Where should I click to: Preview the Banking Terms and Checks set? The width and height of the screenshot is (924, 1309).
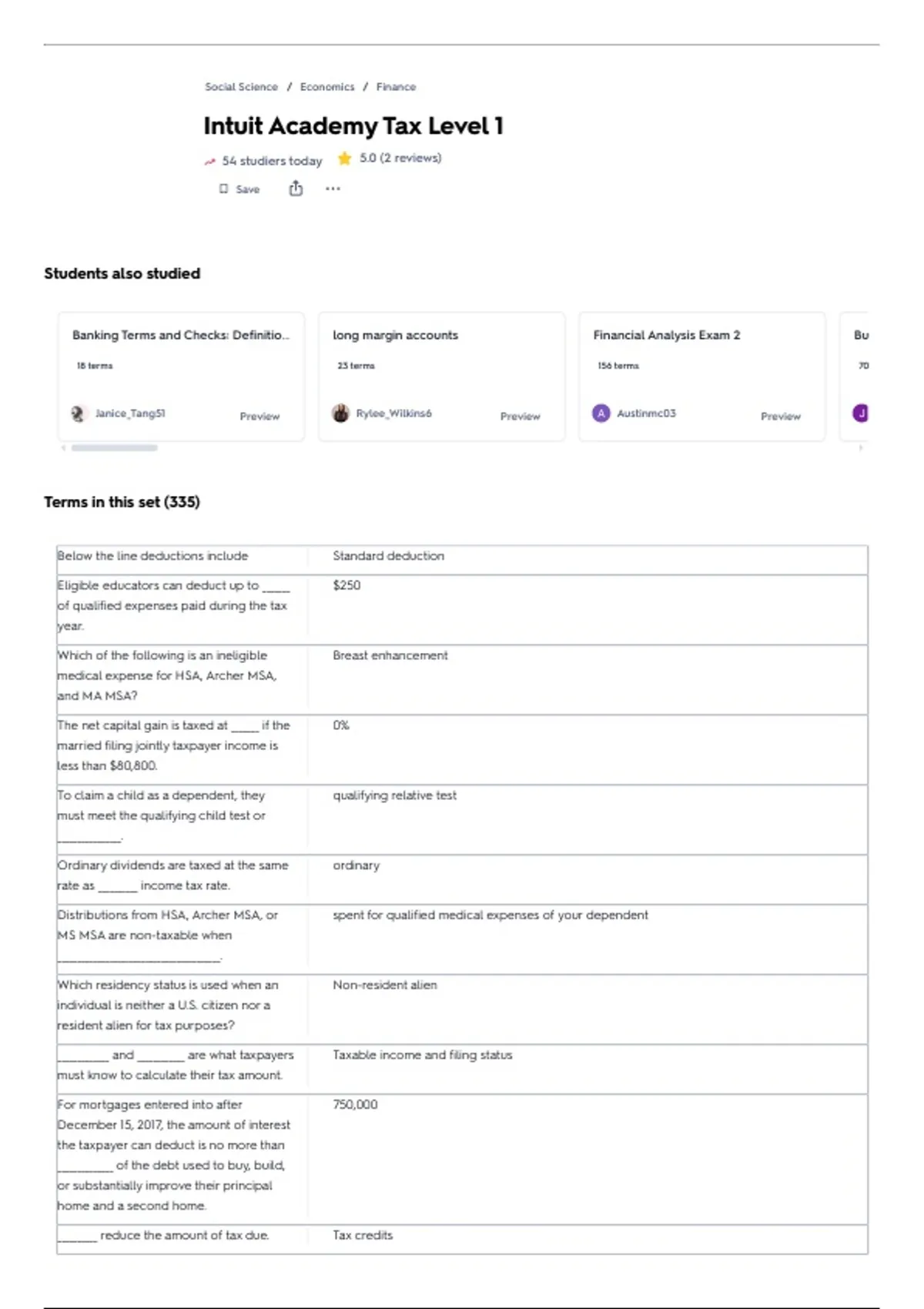259,417
